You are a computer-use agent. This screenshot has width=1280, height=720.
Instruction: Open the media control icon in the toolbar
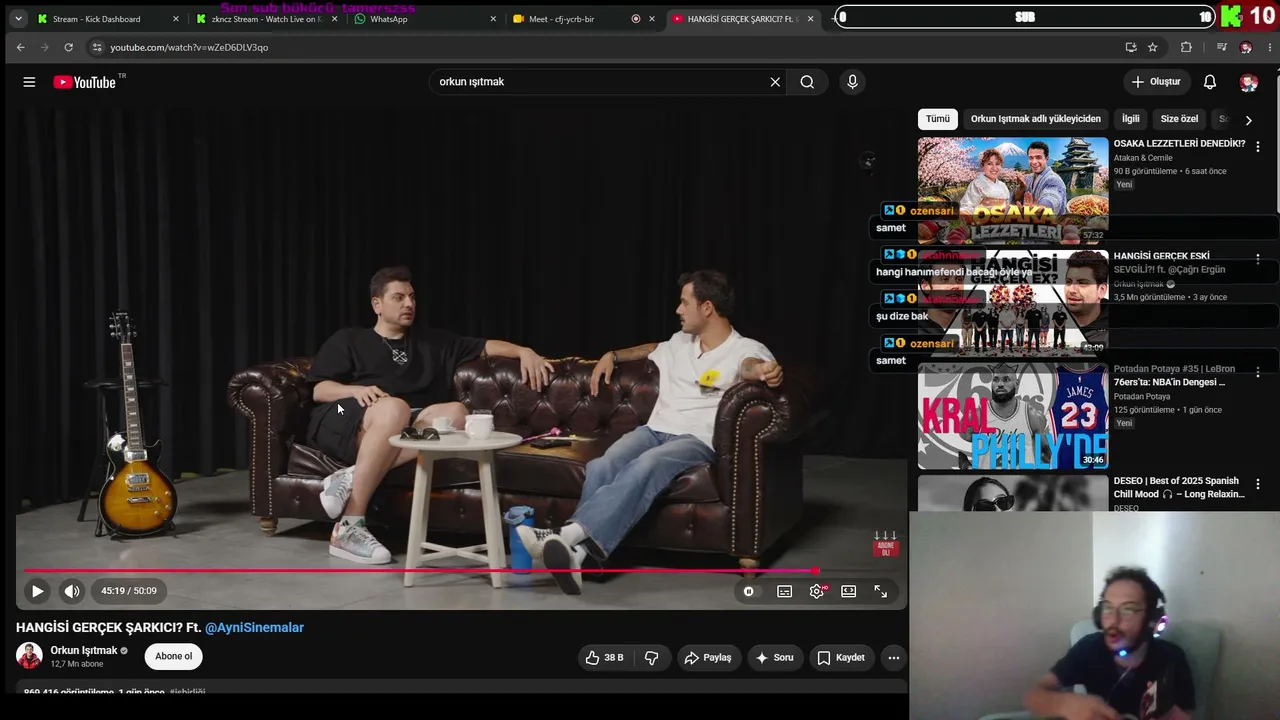pyautogui.click(x=1221, y=47)
